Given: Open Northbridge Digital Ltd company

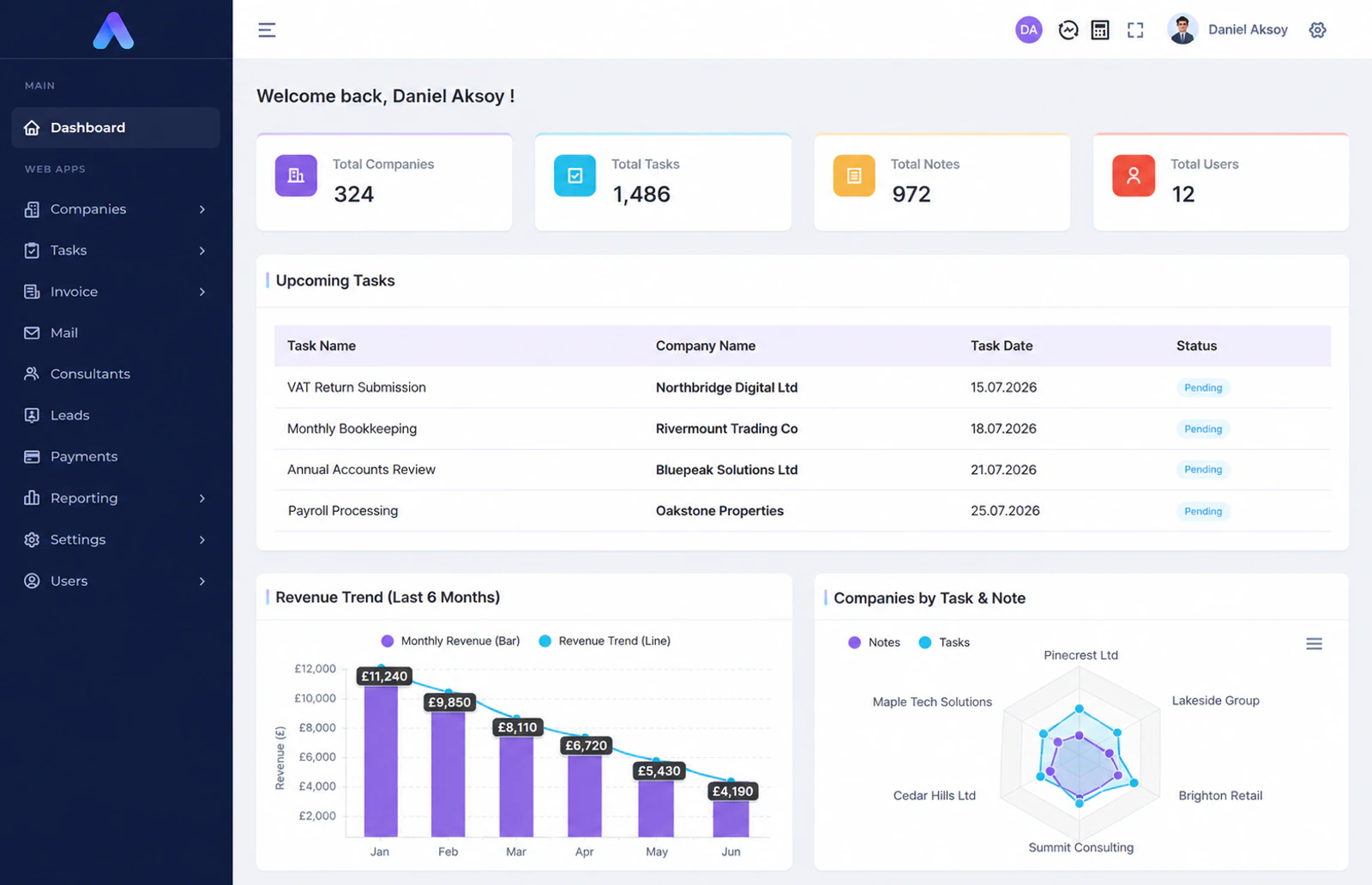Looking at the screenshot, I should (x=726, y=388).
